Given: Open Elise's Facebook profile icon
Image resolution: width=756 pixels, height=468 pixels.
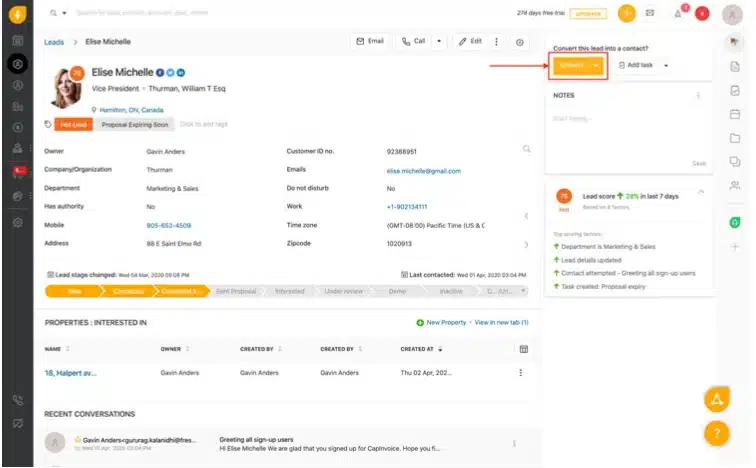Looking at the screenshot, I should (x=160, y=73).
